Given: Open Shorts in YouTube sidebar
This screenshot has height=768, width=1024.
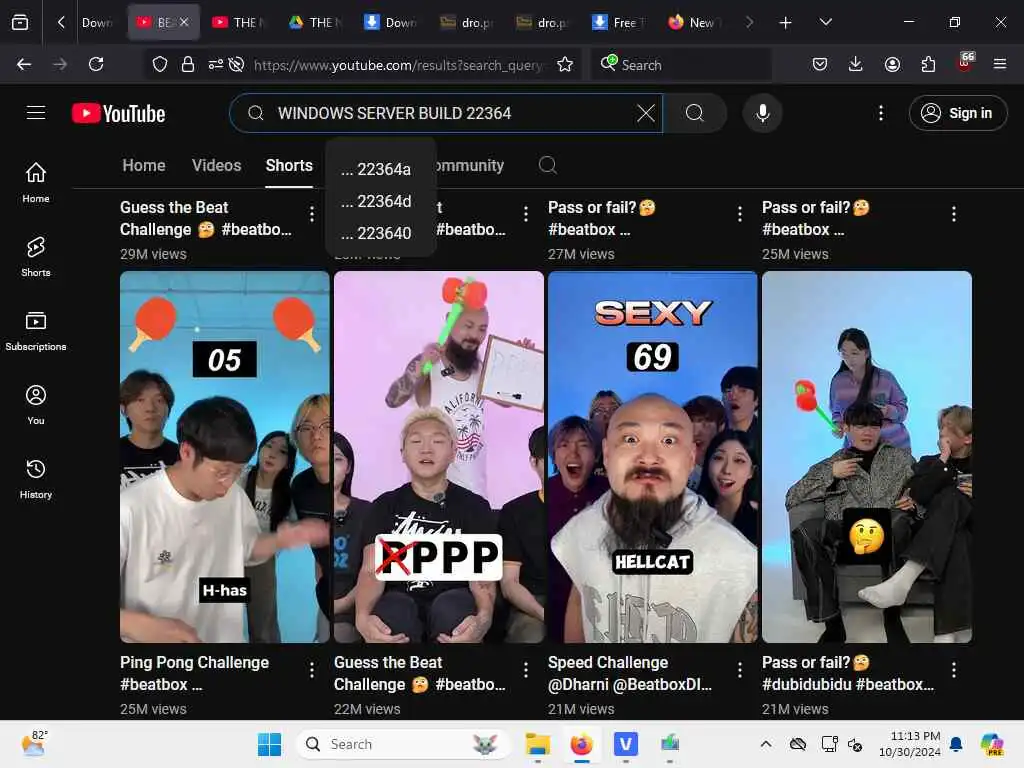Looking at the screenshot, I should [x=36, y=257].
